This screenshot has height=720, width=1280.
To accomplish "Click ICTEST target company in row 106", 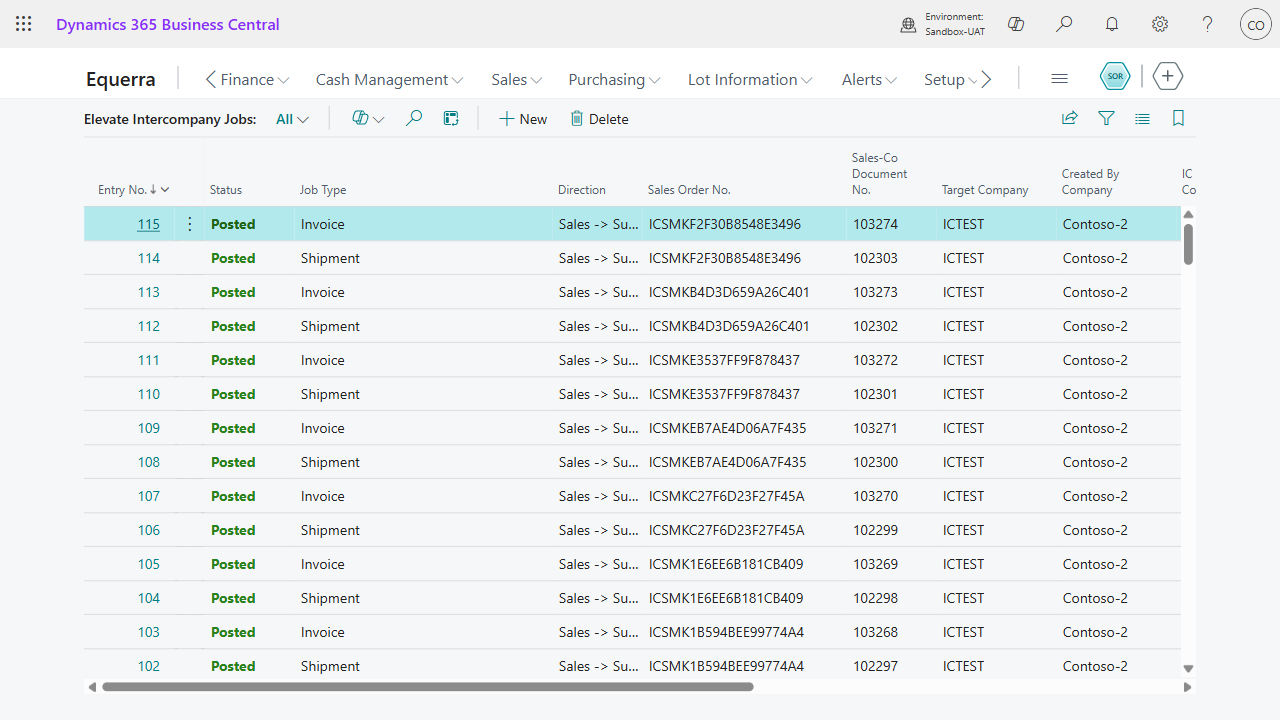I will (964, 530).
